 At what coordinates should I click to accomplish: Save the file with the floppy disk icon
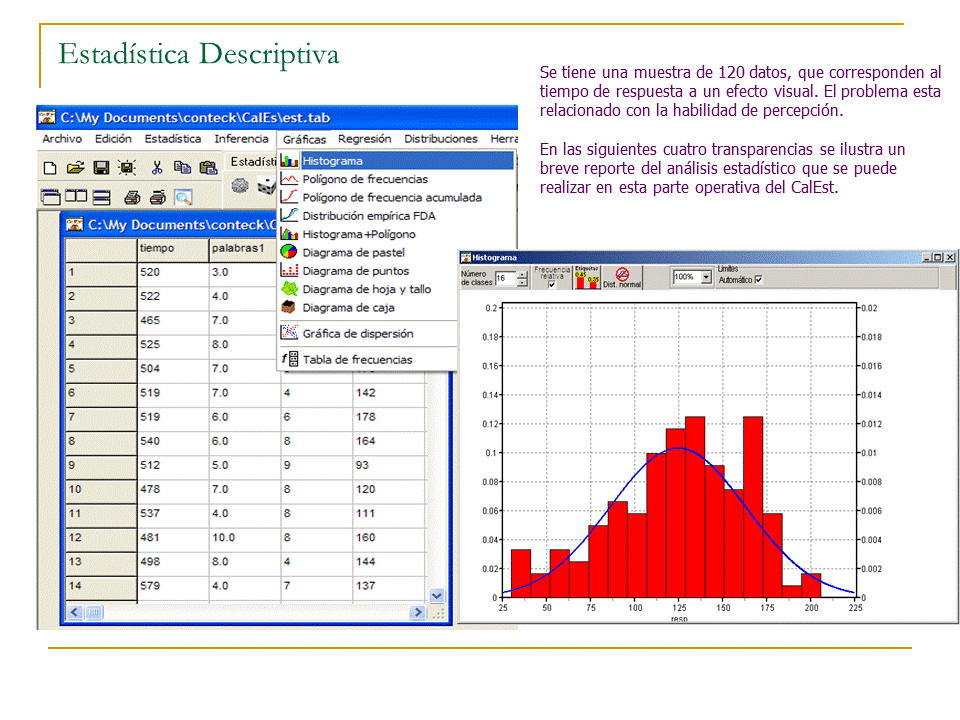[101, 167]
